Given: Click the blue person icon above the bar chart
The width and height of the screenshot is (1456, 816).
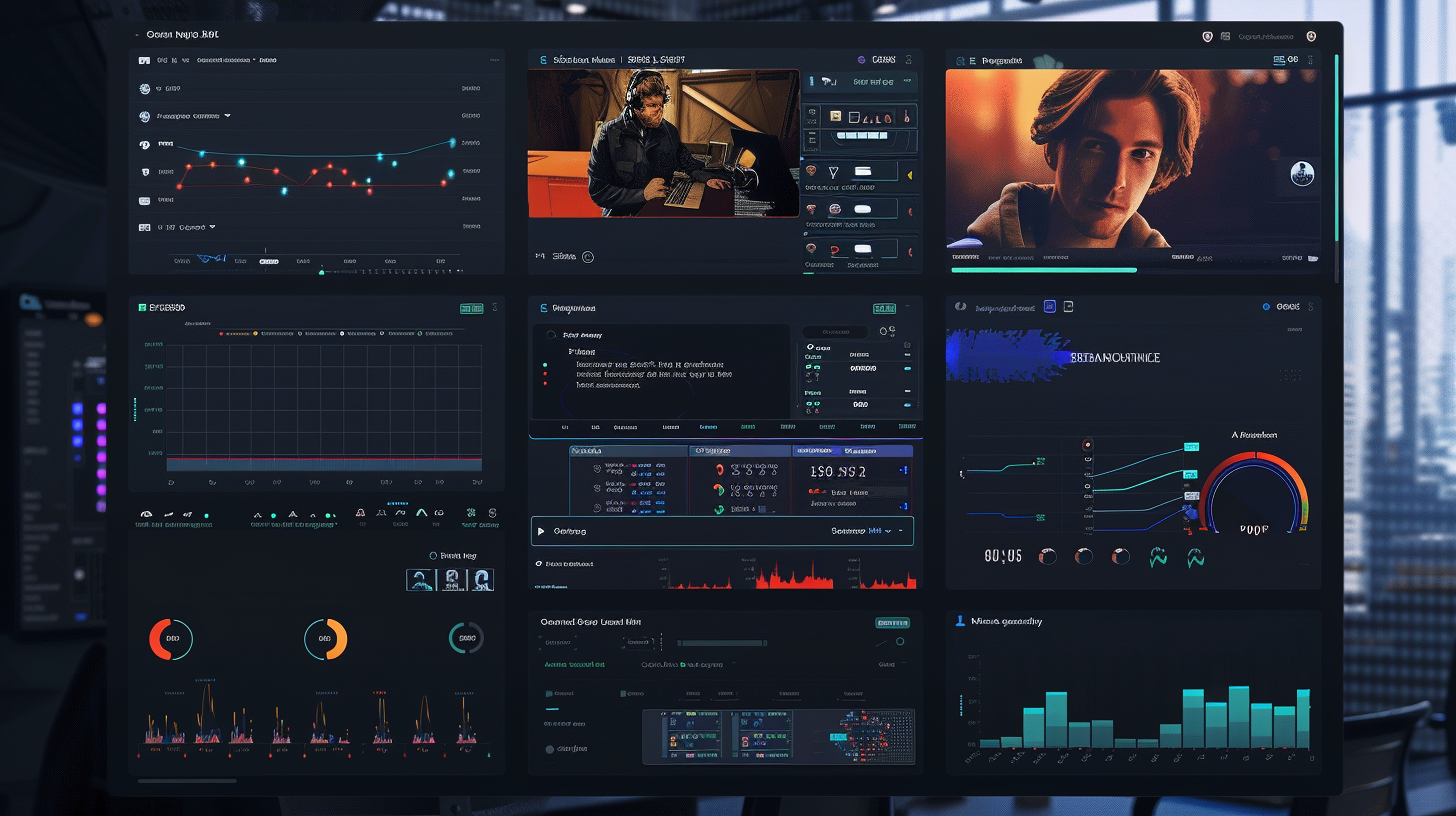Looking at the screenshot, I should (x=961, y=621).
